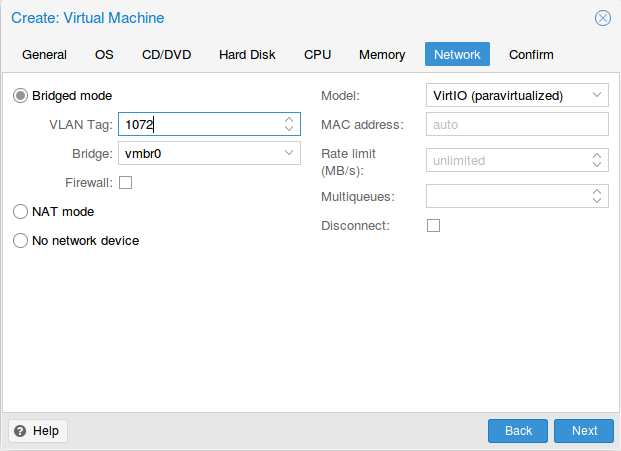Focus the VLAN Tag text field

tap(198, 125)
